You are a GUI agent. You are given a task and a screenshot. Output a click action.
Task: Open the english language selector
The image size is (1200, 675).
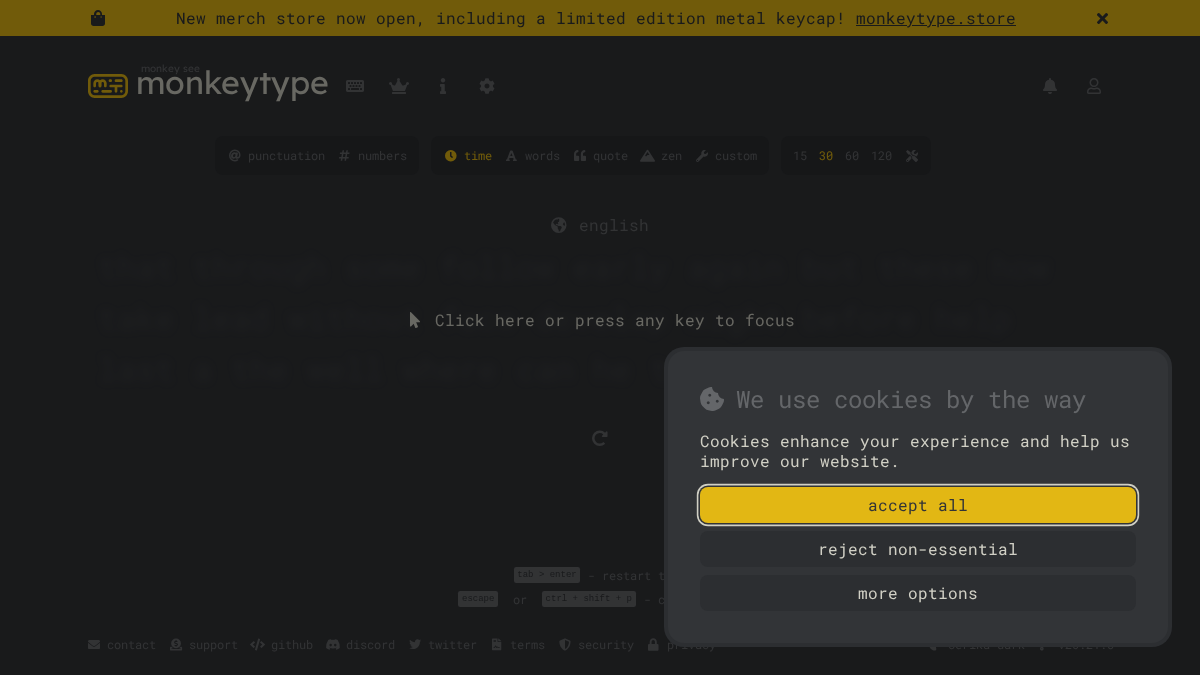(600, 226)
